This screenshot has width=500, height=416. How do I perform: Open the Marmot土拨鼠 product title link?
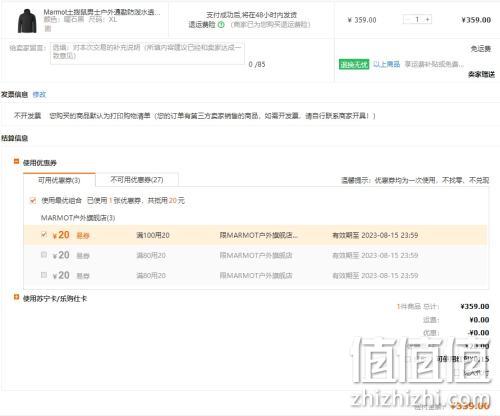[102, 12]
